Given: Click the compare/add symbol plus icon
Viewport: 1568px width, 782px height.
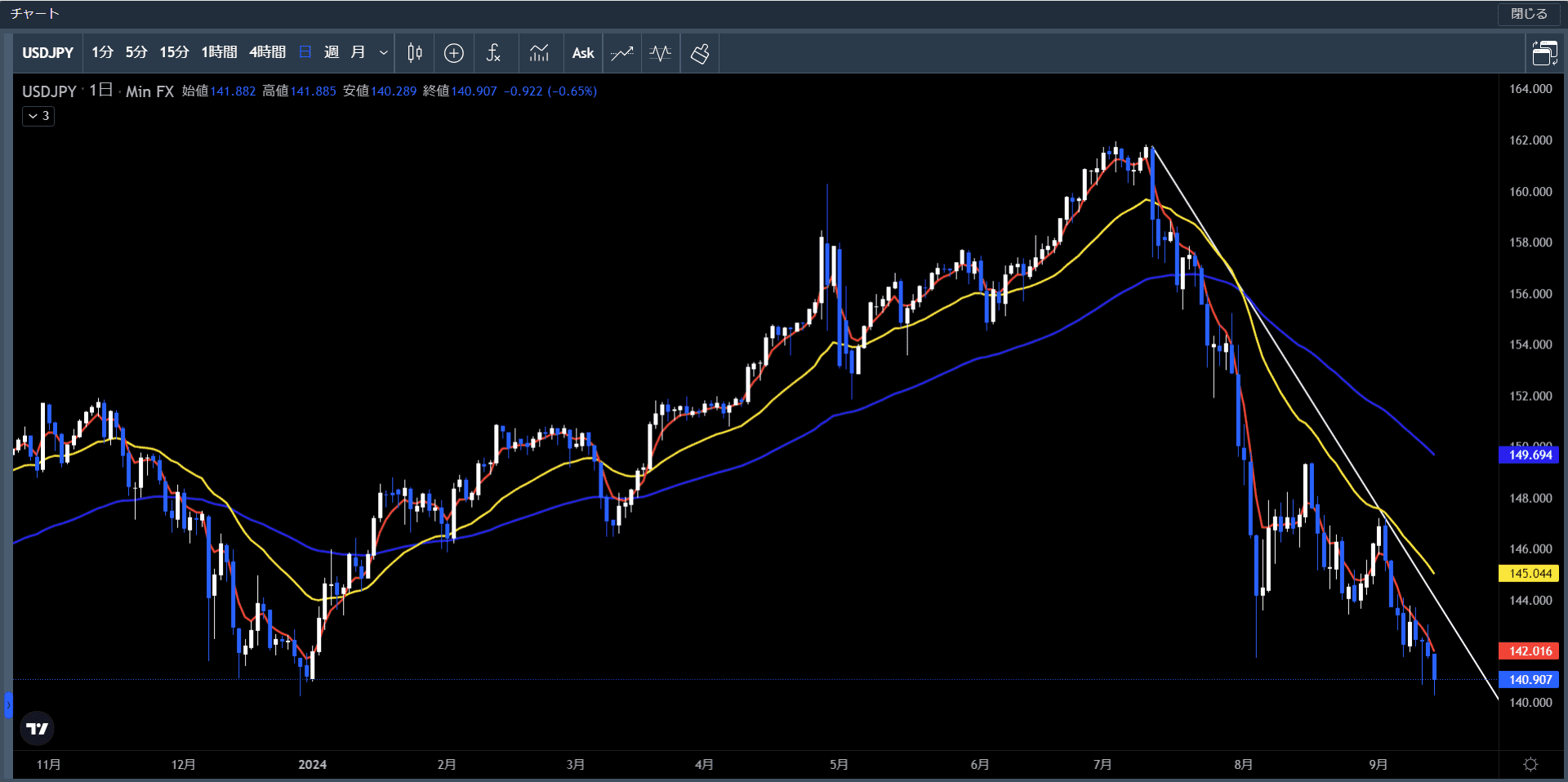Looking at the screenshot, I should tap(454, 53).
